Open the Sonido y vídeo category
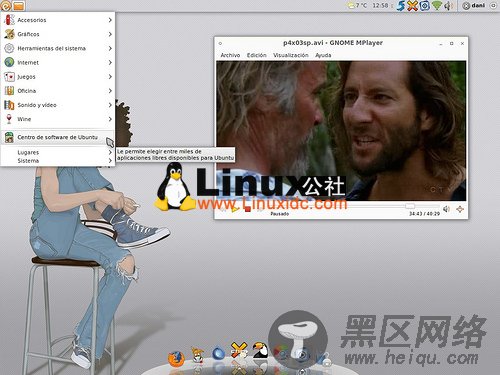 coord(58,105)
